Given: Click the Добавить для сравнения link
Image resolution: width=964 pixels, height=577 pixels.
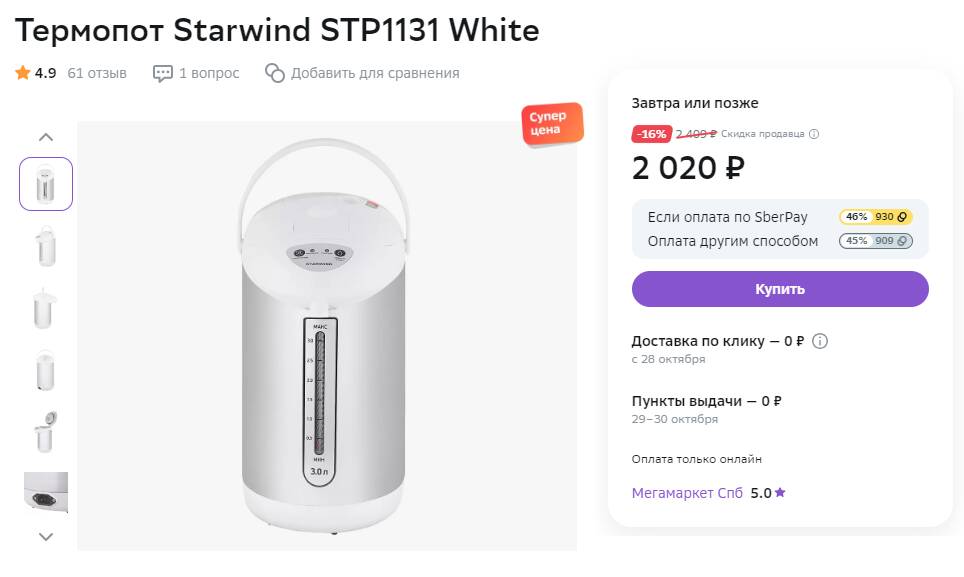Looking at the screenshot, I should 375,73.
